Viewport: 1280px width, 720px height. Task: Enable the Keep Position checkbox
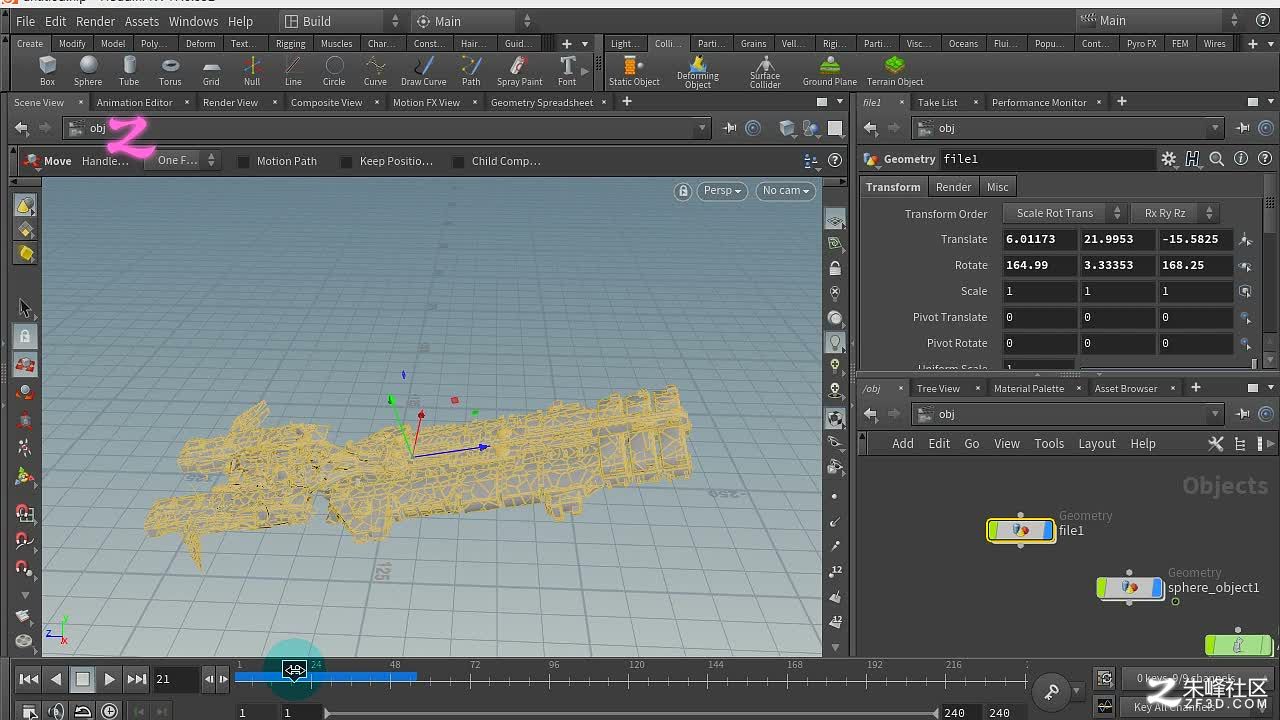(346, 161)
